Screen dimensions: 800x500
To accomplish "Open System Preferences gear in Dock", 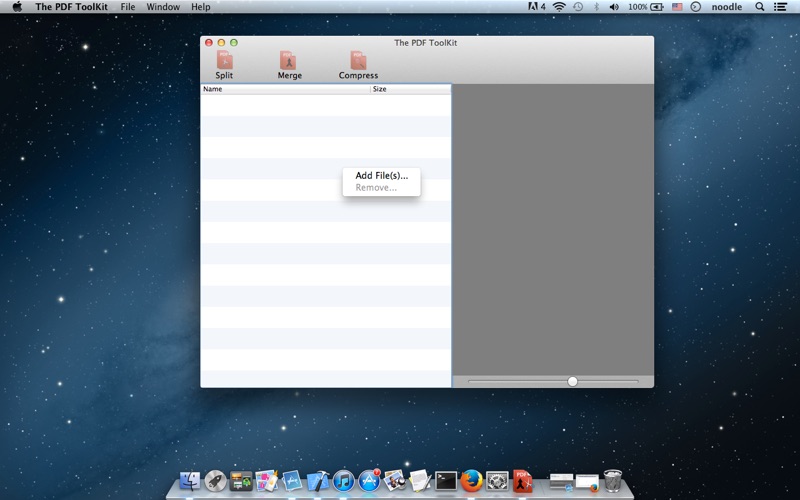I will [x=497, y=481].
